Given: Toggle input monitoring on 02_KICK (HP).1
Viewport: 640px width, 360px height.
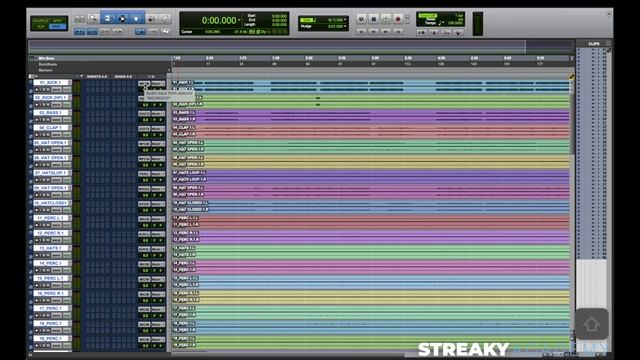Looking at the screenshot, I should pos(40,104).
